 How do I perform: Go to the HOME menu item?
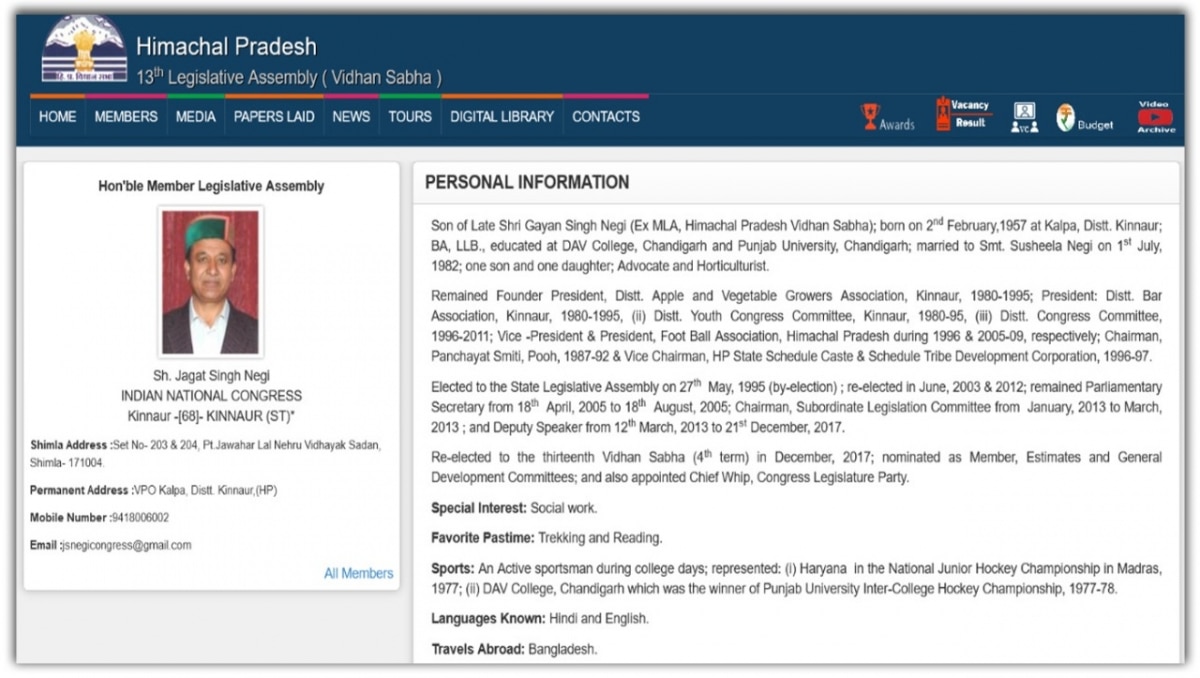pos(57,117)
